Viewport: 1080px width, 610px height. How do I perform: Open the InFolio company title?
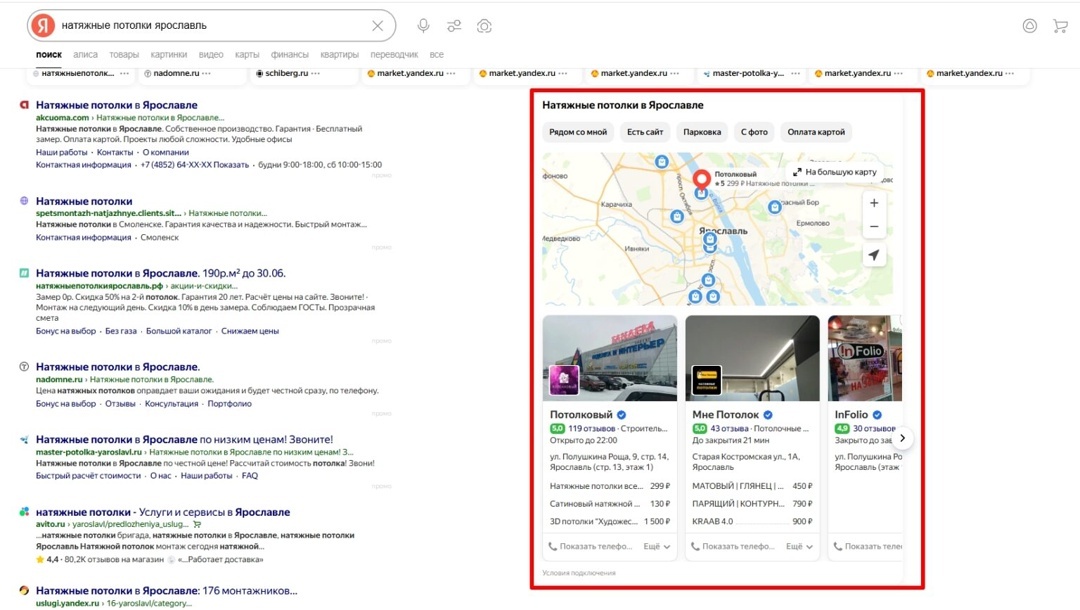851,414
